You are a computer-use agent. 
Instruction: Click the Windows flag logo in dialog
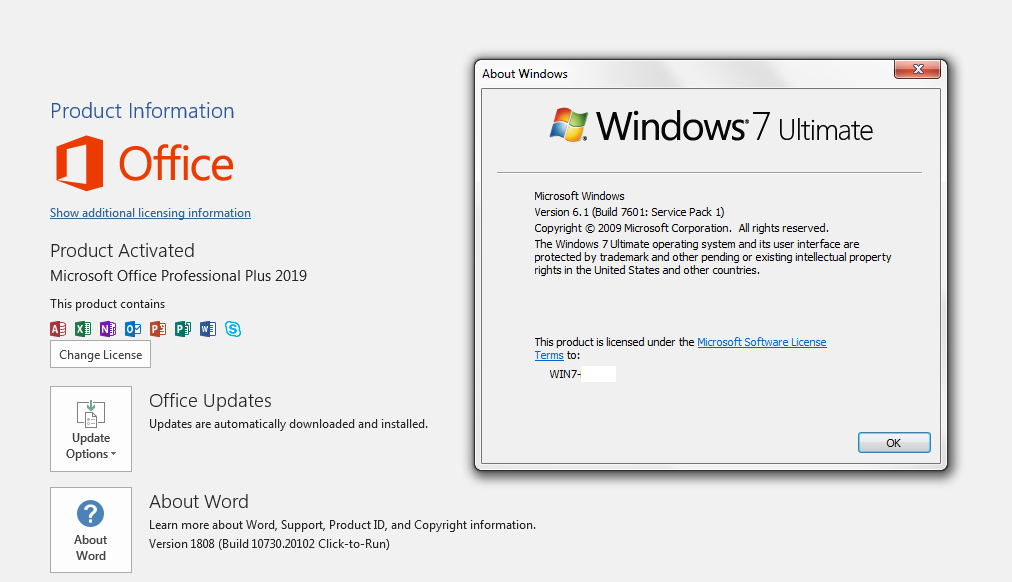569,125
